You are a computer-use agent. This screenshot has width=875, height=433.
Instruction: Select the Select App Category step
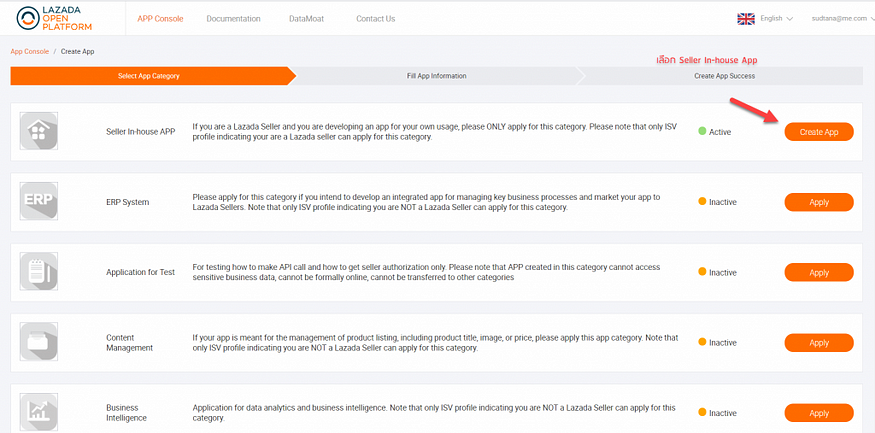pyautogui.click(x=148, y=76)
